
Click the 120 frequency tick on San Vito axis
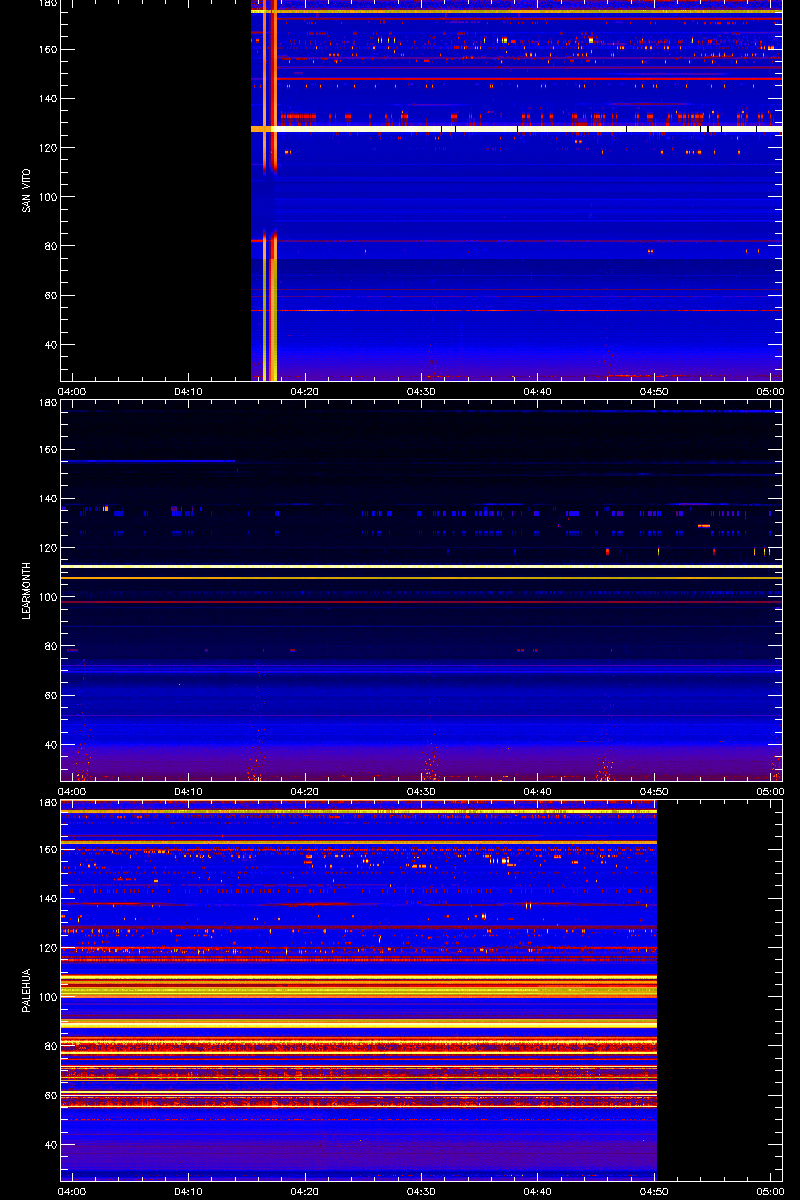click(47, 148)
